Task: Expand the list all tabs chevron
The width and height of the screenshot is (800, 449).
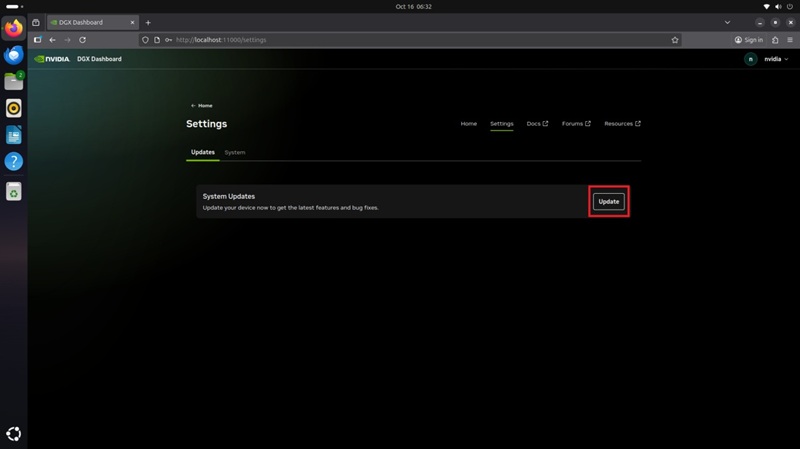Action: point(728,22)
